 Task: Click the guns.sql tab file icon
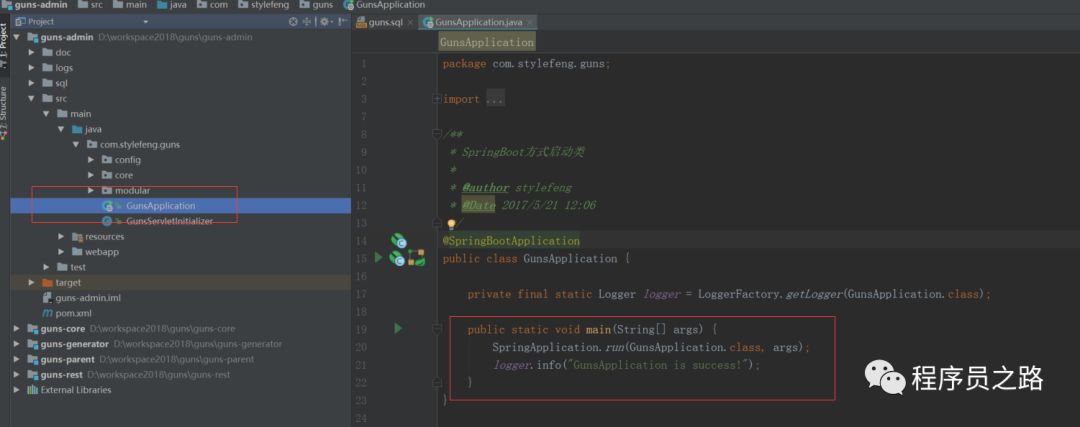(x=361, y=22)
